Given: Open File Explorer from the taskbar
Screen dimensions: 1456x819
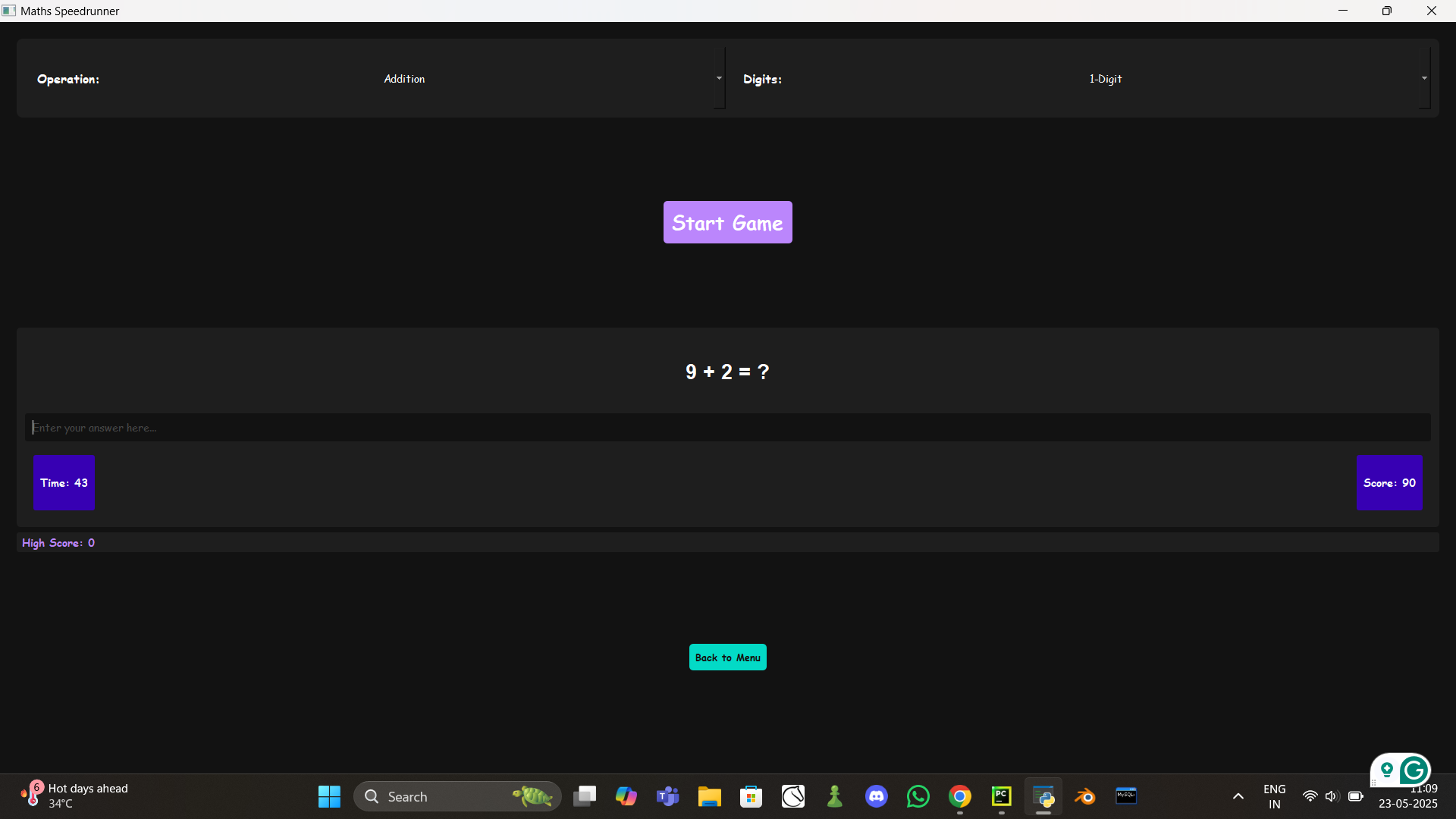Looking at the screenshot, I should [709, 796].
